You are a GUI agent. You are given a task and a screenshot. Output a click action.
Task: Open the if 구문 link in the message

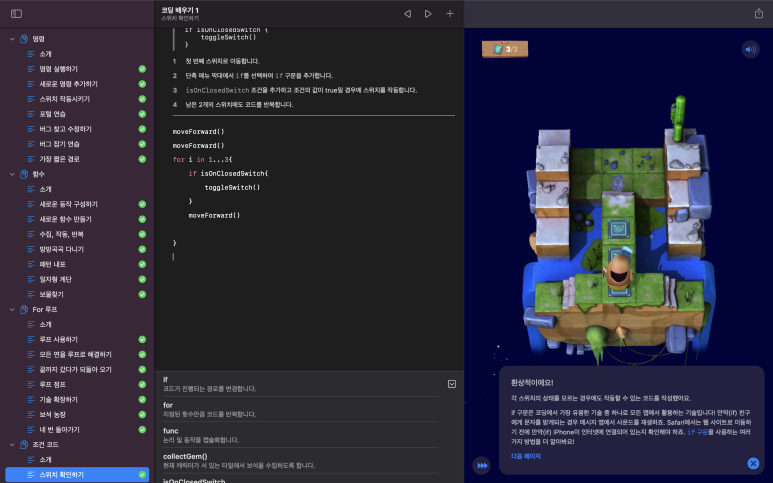(698, 432)
